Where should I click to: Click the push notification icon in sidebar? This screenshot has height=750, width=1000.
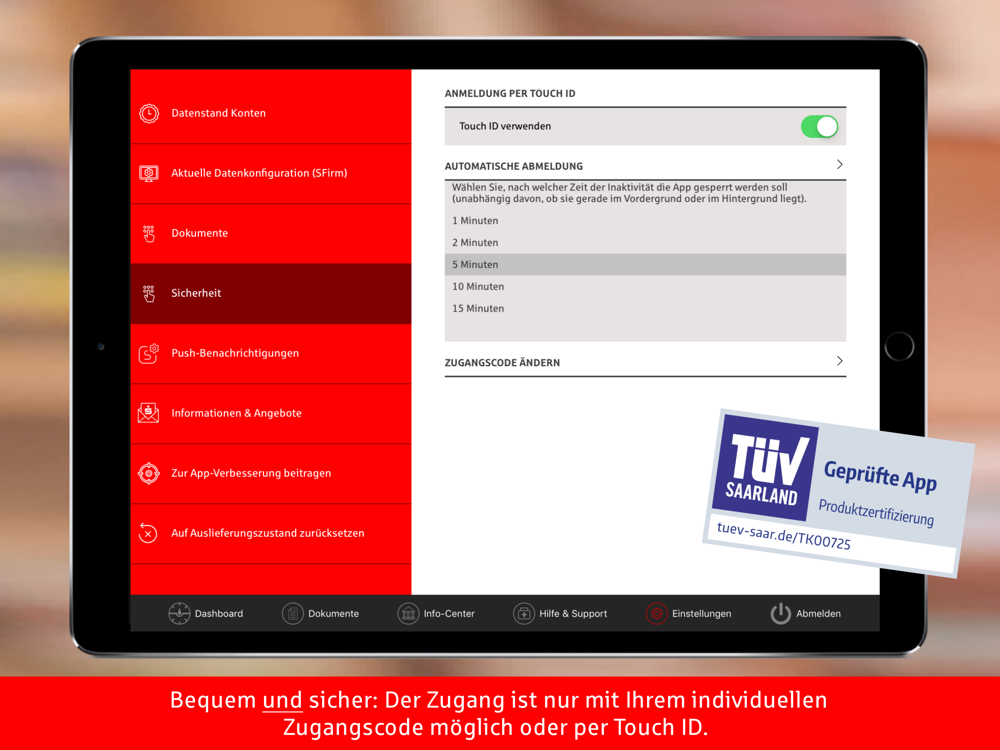click(149, 353)
